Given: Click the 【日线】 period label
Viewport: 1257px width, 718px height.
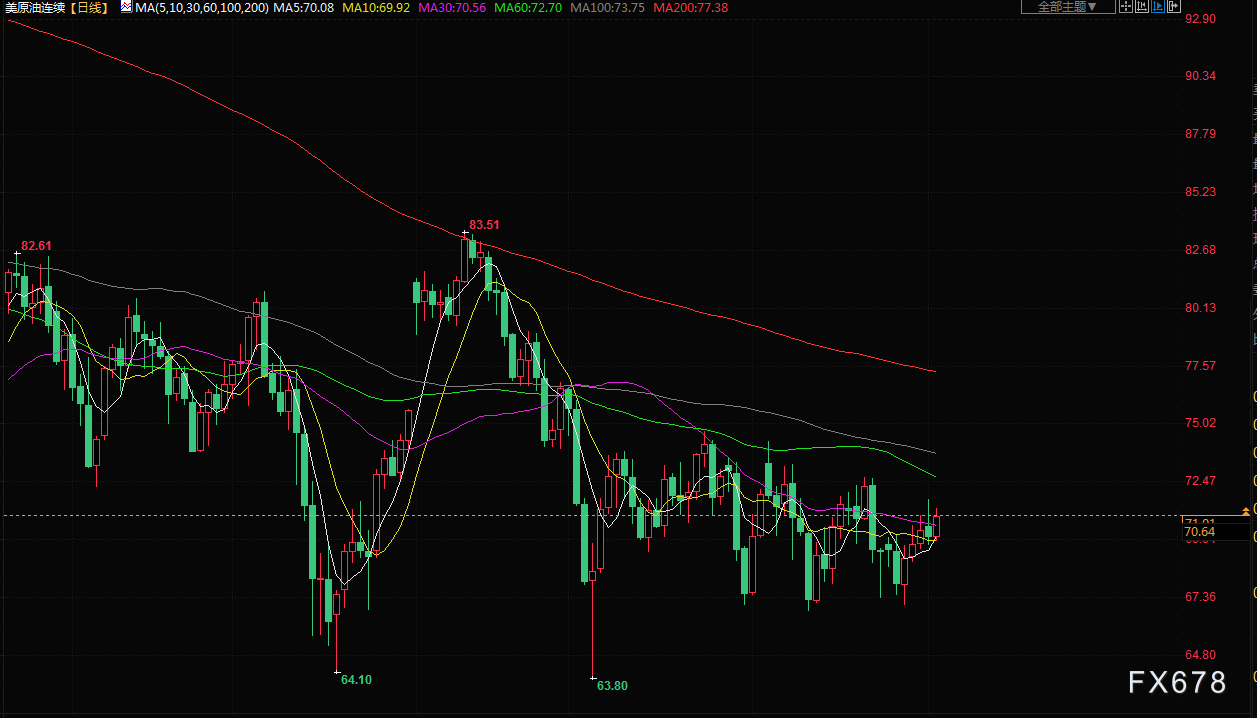Looking at the screenshot, I should 89,8.
